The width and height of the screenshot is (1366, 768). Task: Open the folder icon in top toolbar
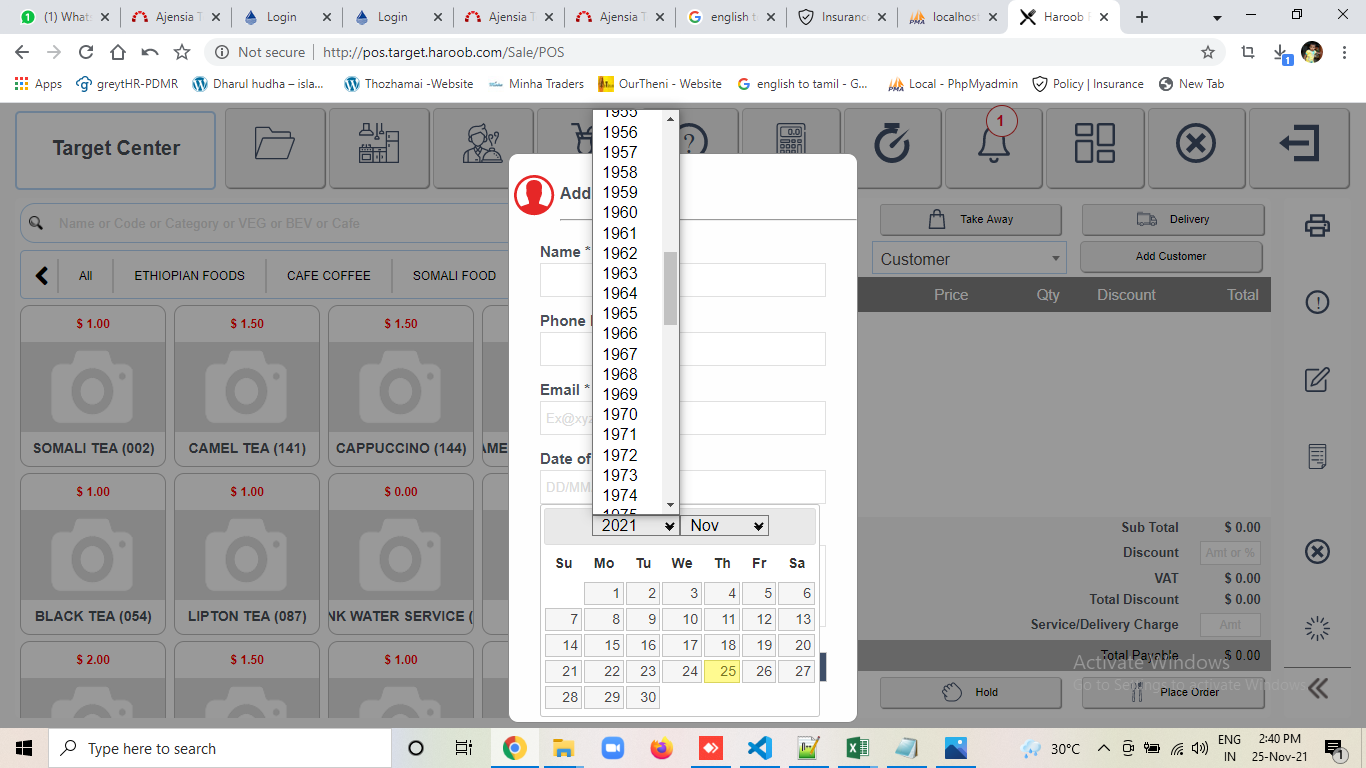point(275,148)
